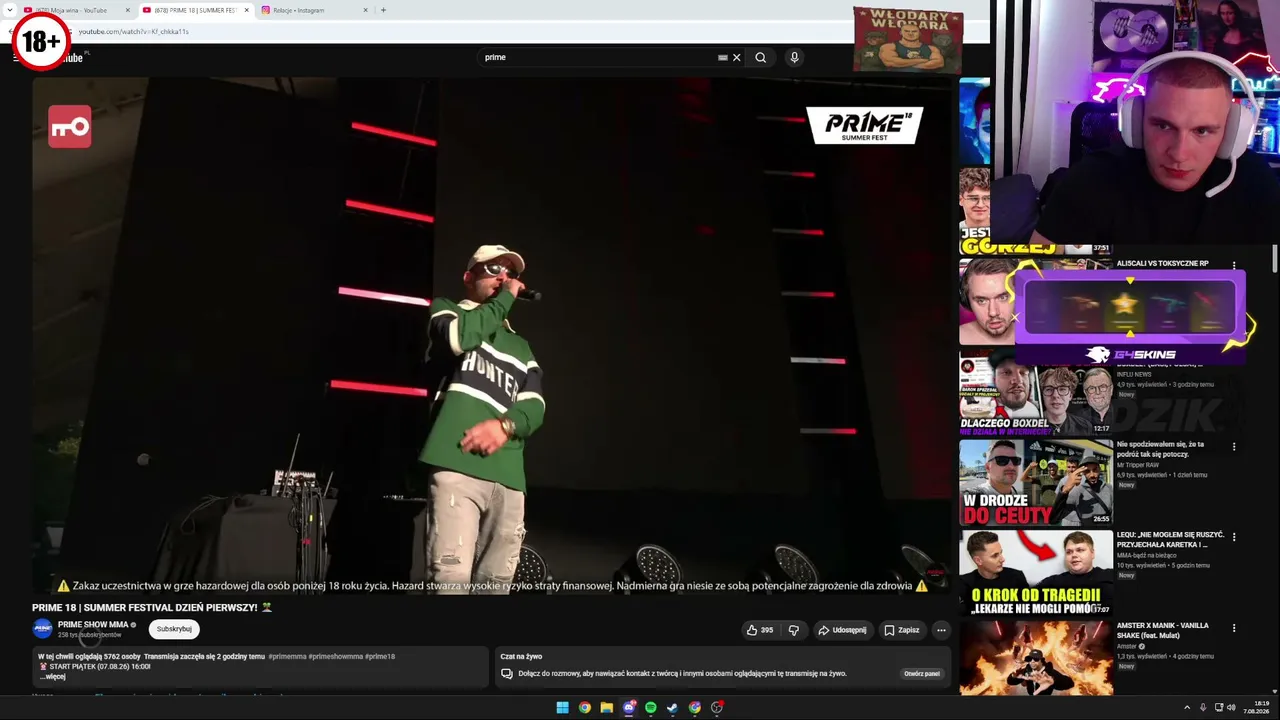Image resolution: width=1280 pixels, height=720 pixels.
Task: Subscribe with the Subskrybuj button
Action: [174, 629]
